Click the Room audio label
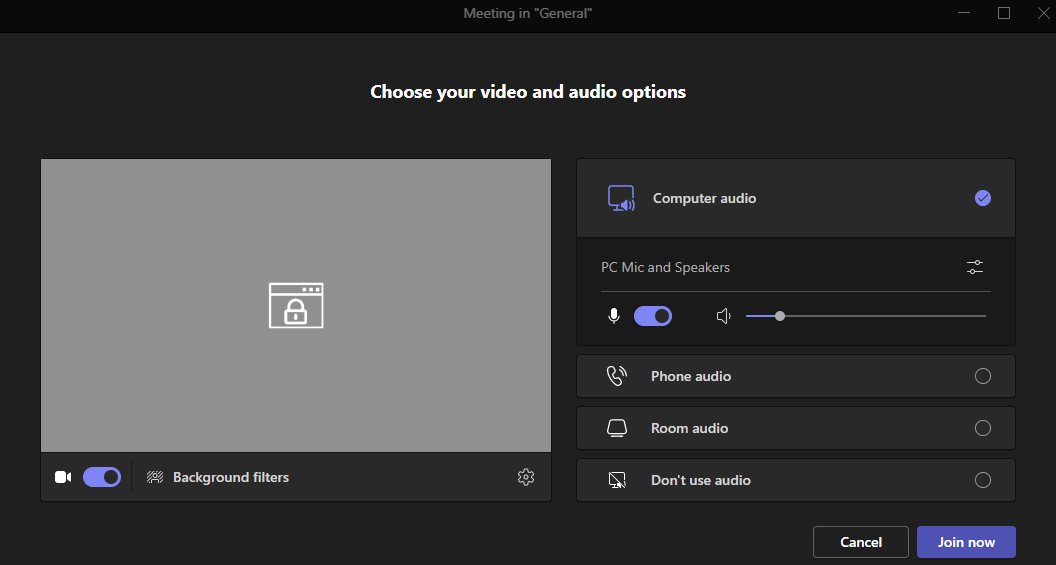 click(x=690, y=428)
